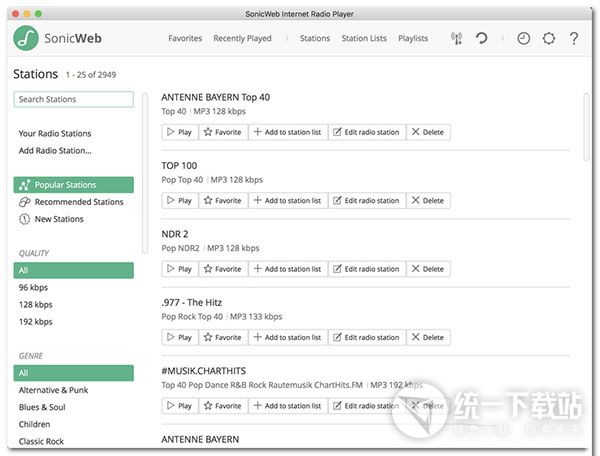This screenshot has width=600, height=456.
Task: Click the #MUSIK.CHARTHITS station title
Action: [204, 371]
